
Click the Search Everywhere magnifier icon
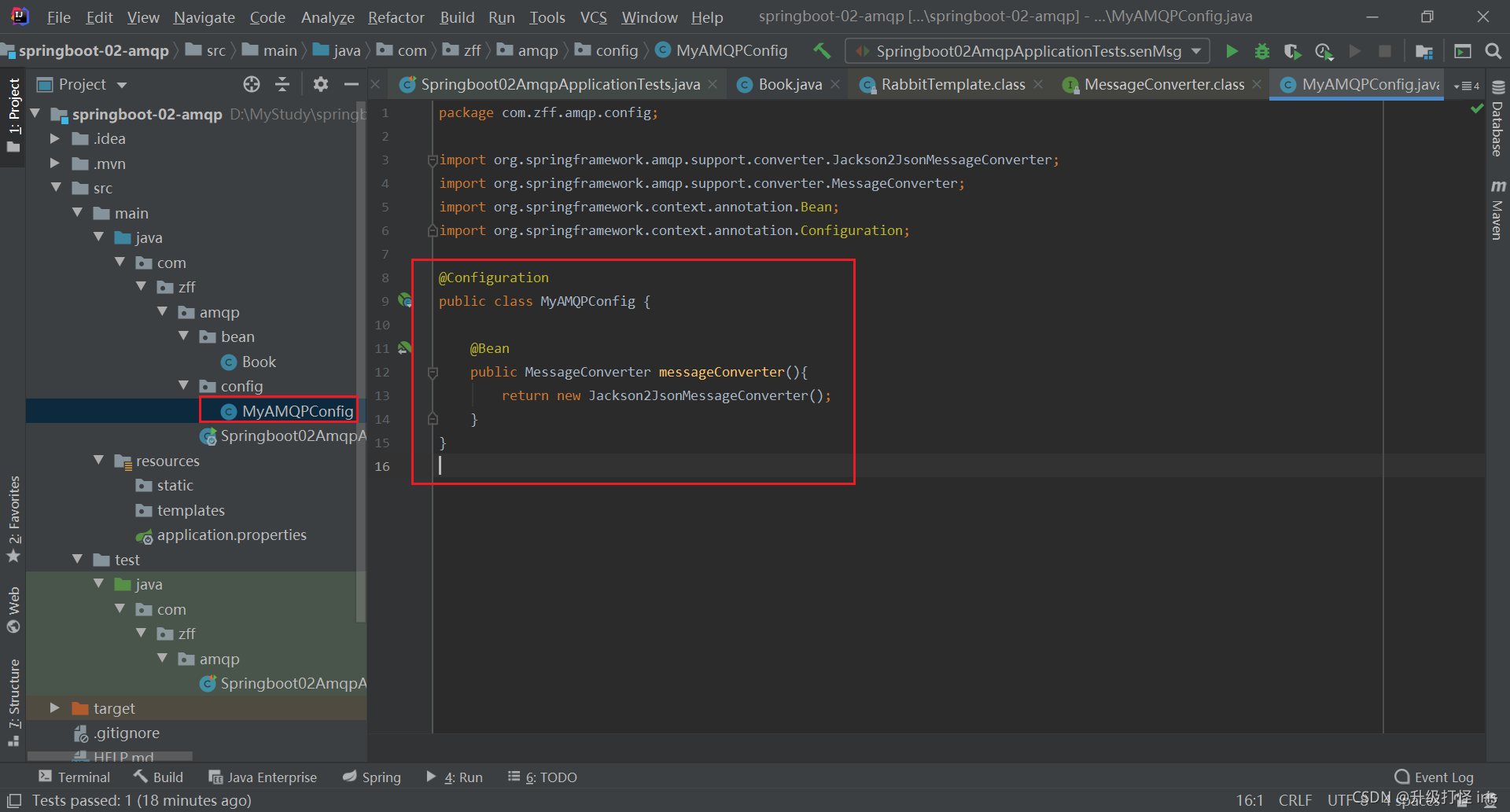click(1493, 51)
